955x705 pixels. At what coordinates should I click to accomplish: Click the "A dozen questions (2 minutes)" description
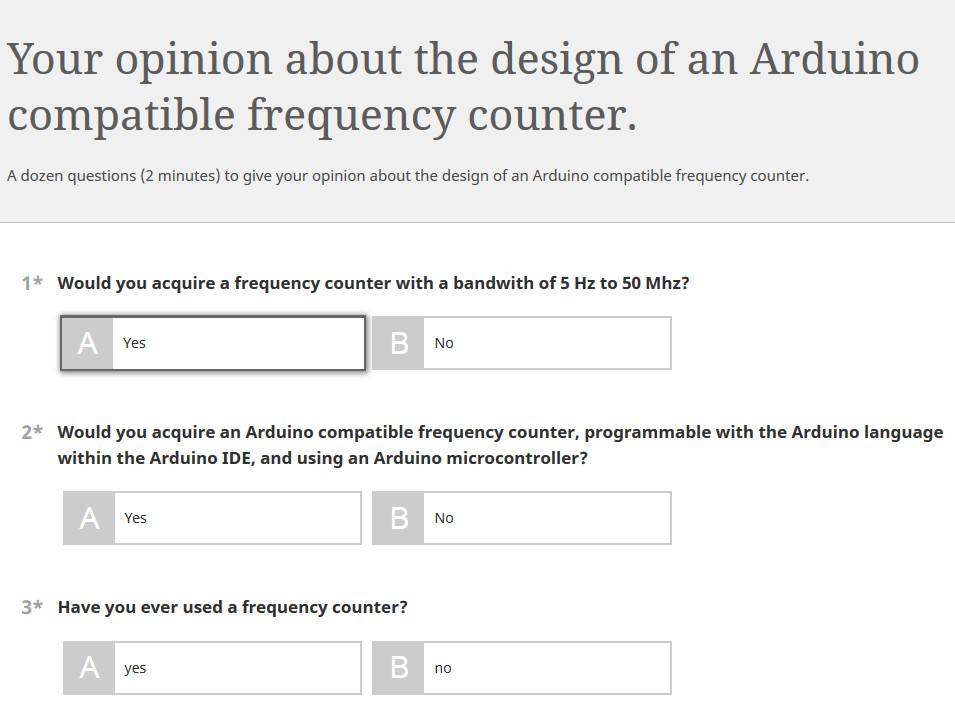[407, 176]
